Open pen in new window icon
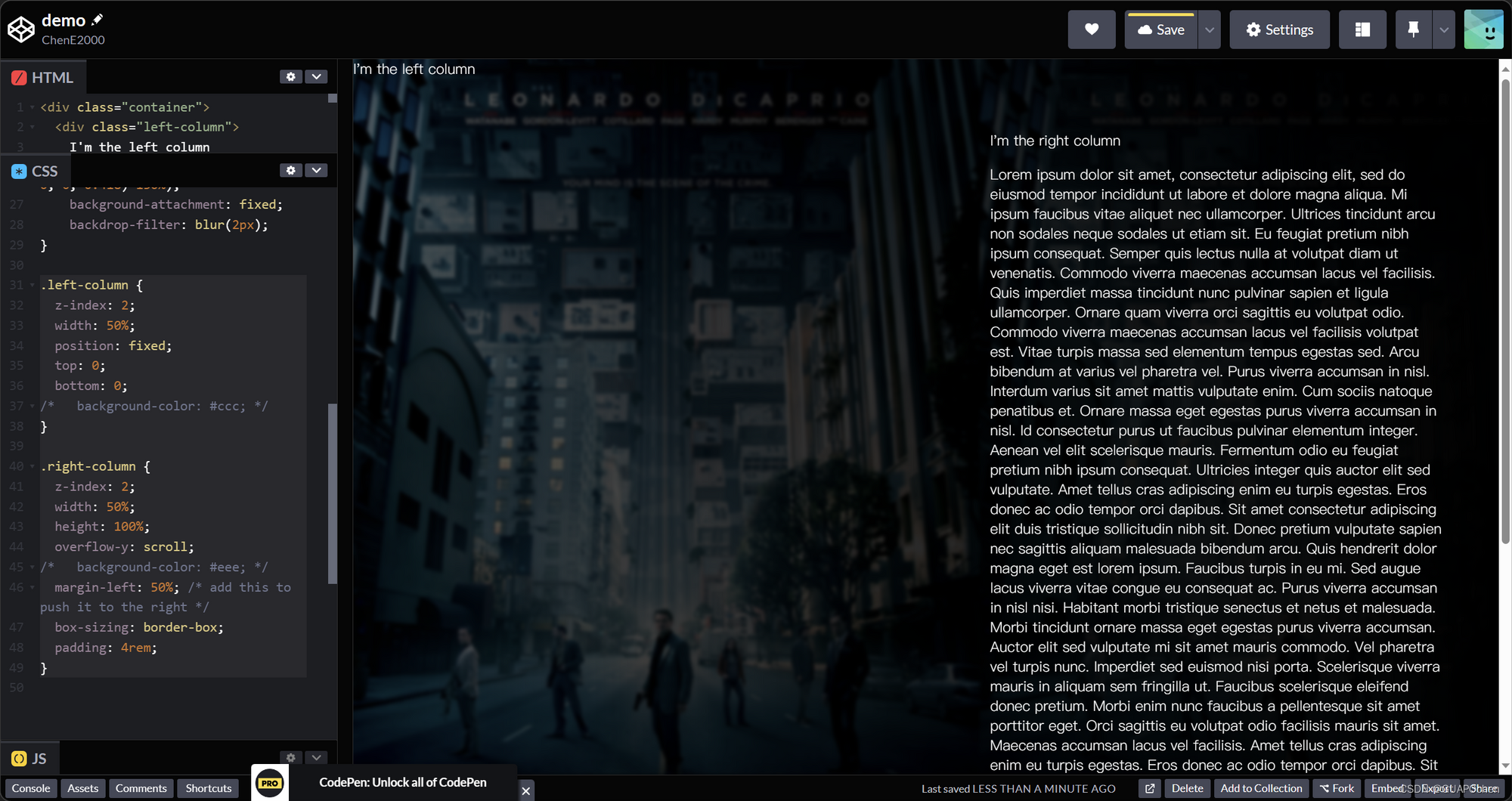1512x801 pixels. point(1150,788)
